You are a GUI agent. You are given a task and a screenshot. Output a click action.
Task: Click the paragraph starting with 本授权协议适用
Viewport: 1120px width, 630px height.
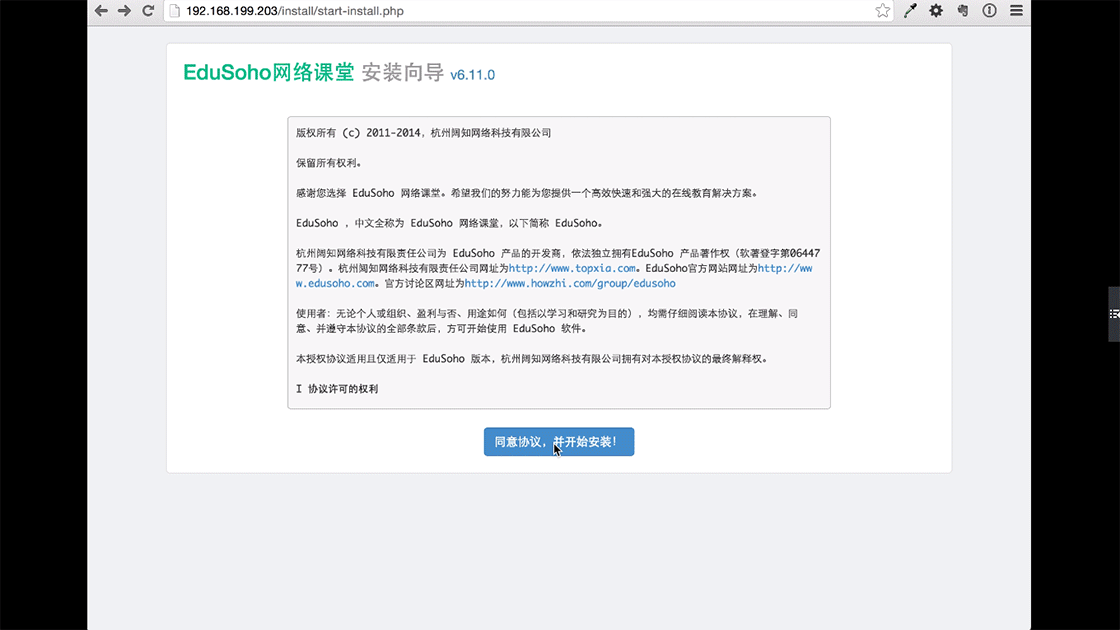(x=532, y=359)
